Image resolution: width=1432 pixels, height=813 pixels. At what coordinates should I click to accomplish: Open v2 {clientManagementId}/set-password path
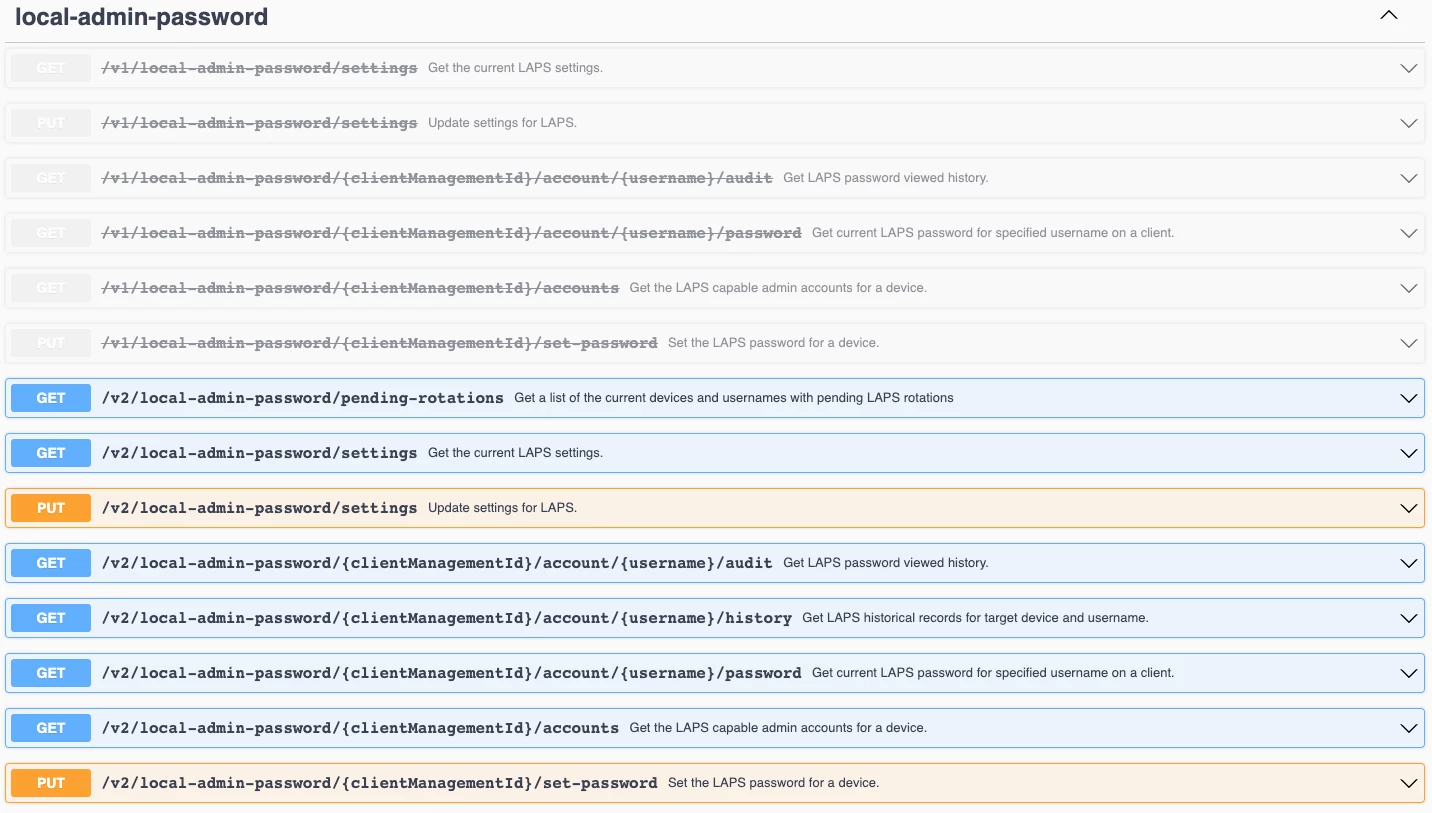point(380,783)
